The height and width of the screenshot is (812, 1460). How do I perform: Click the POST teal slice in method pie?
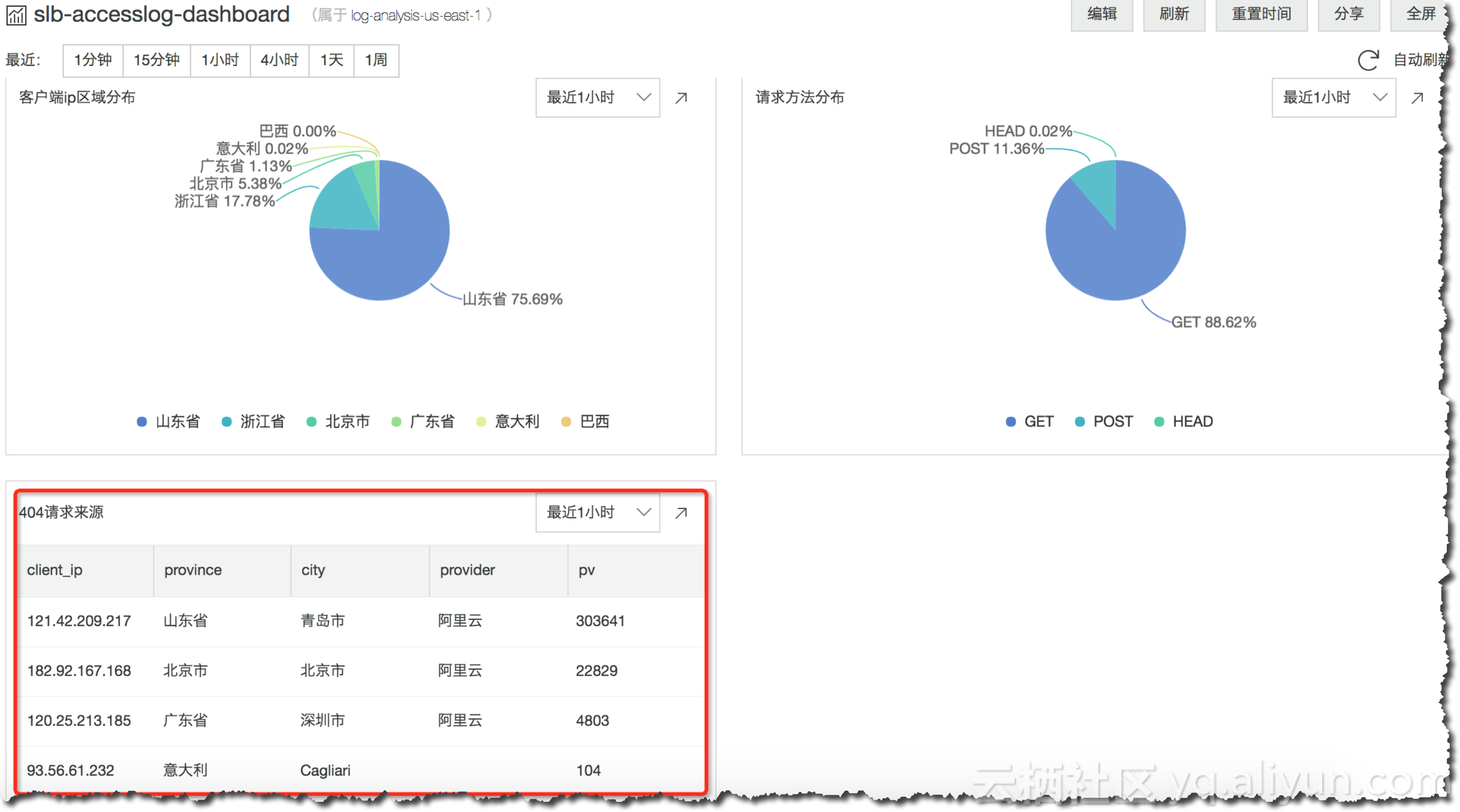[x=1099, y=187]
